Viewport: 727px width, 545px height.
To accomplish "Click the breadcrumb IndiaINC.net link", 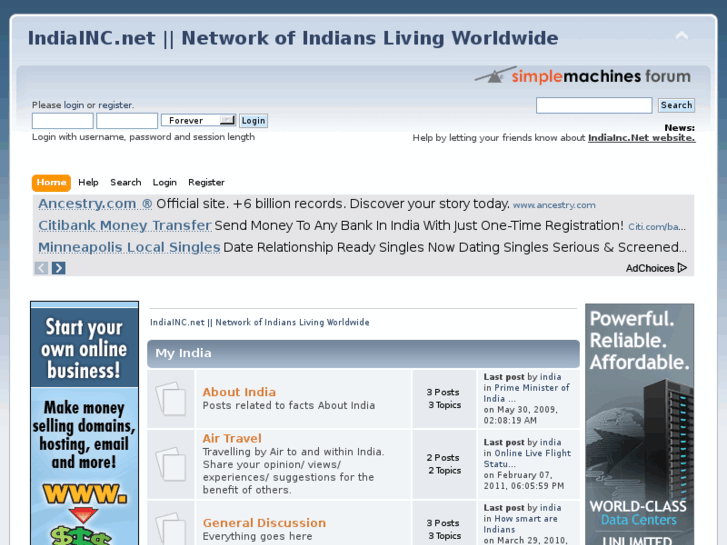I will tap(260, 322).
